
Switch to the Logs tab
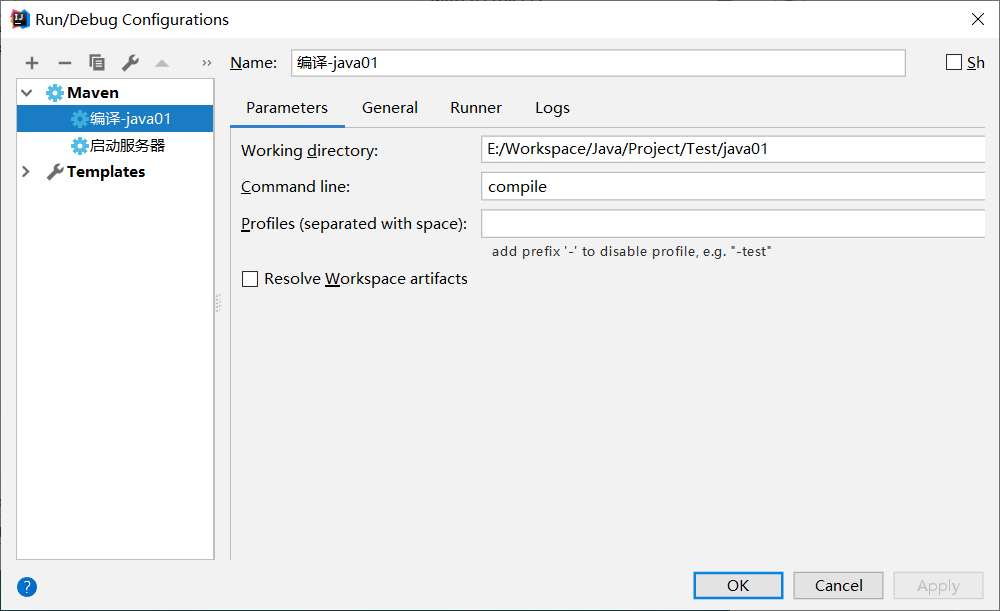point(552,108)
